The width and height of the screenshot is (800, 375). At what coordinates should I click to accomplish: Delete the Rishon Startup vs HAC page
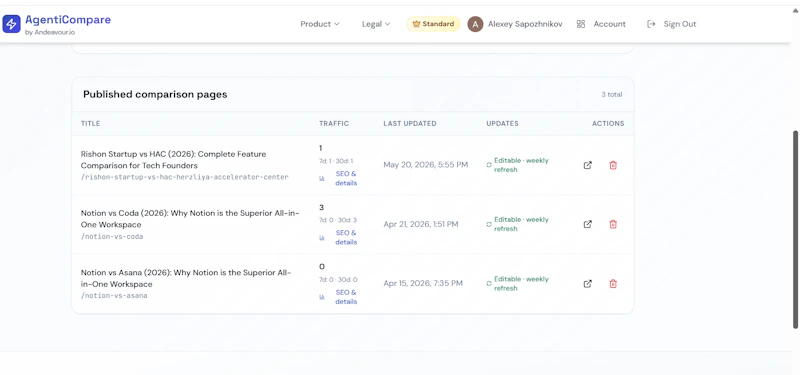click(613, 165)
